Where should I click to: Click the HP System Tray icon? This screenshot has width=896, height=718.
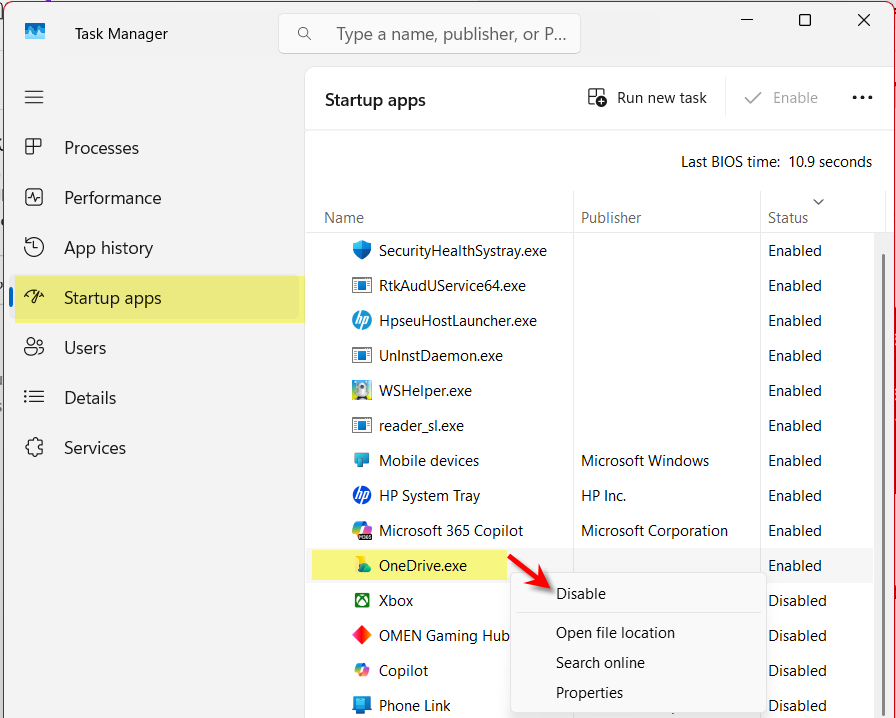click(x=362, y=496)
